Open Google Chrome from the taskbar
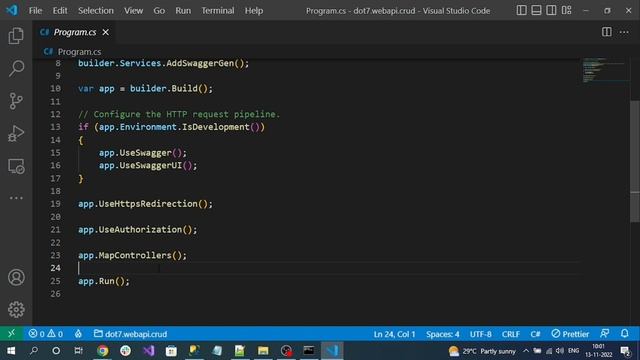This screenshot has width=640, height=360. tap(102, 351)
